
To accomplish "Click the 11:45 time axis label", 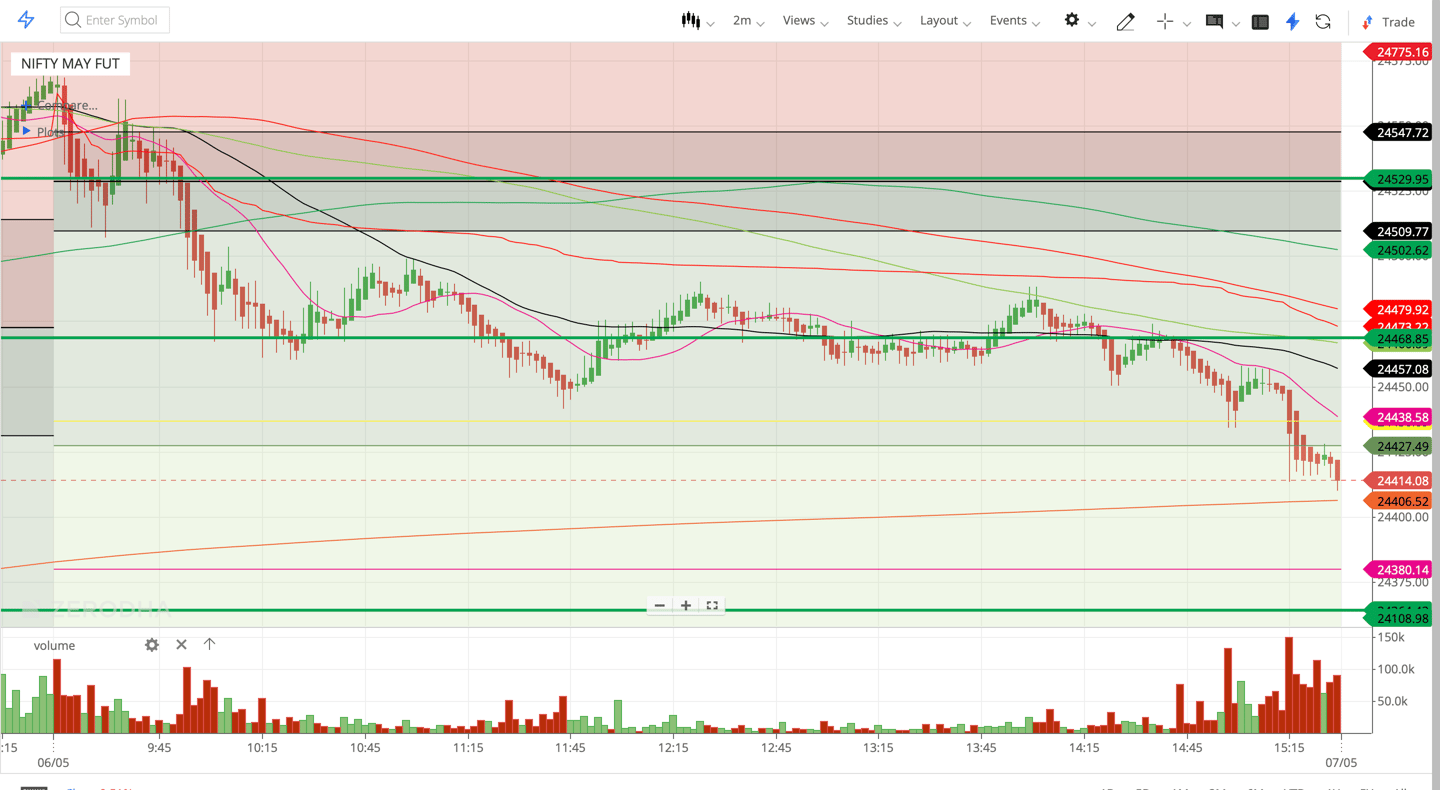I will coord(570,747).
